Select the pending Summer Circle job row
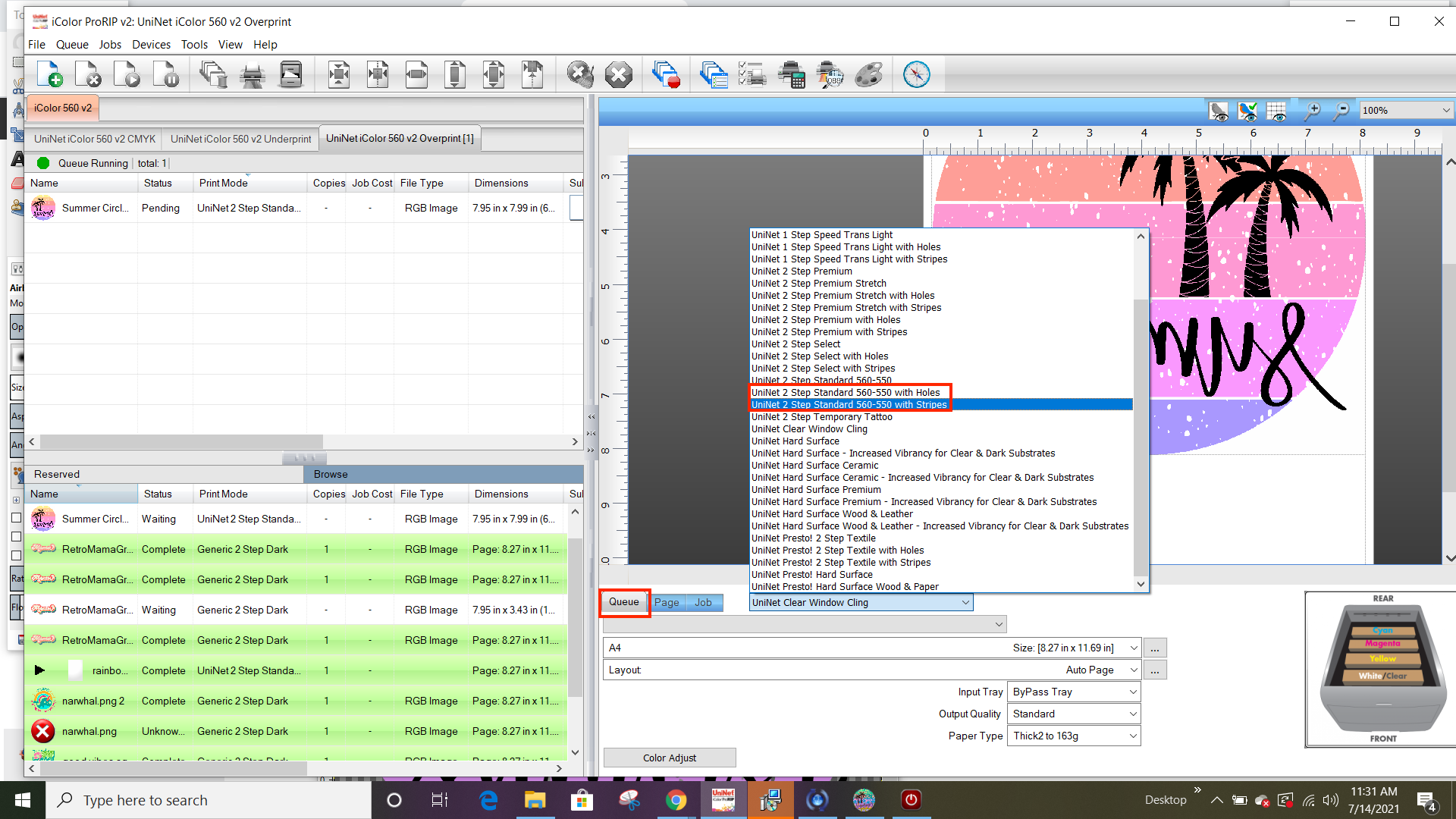Viewport: 1456px width, 819px height. point(303,208)
